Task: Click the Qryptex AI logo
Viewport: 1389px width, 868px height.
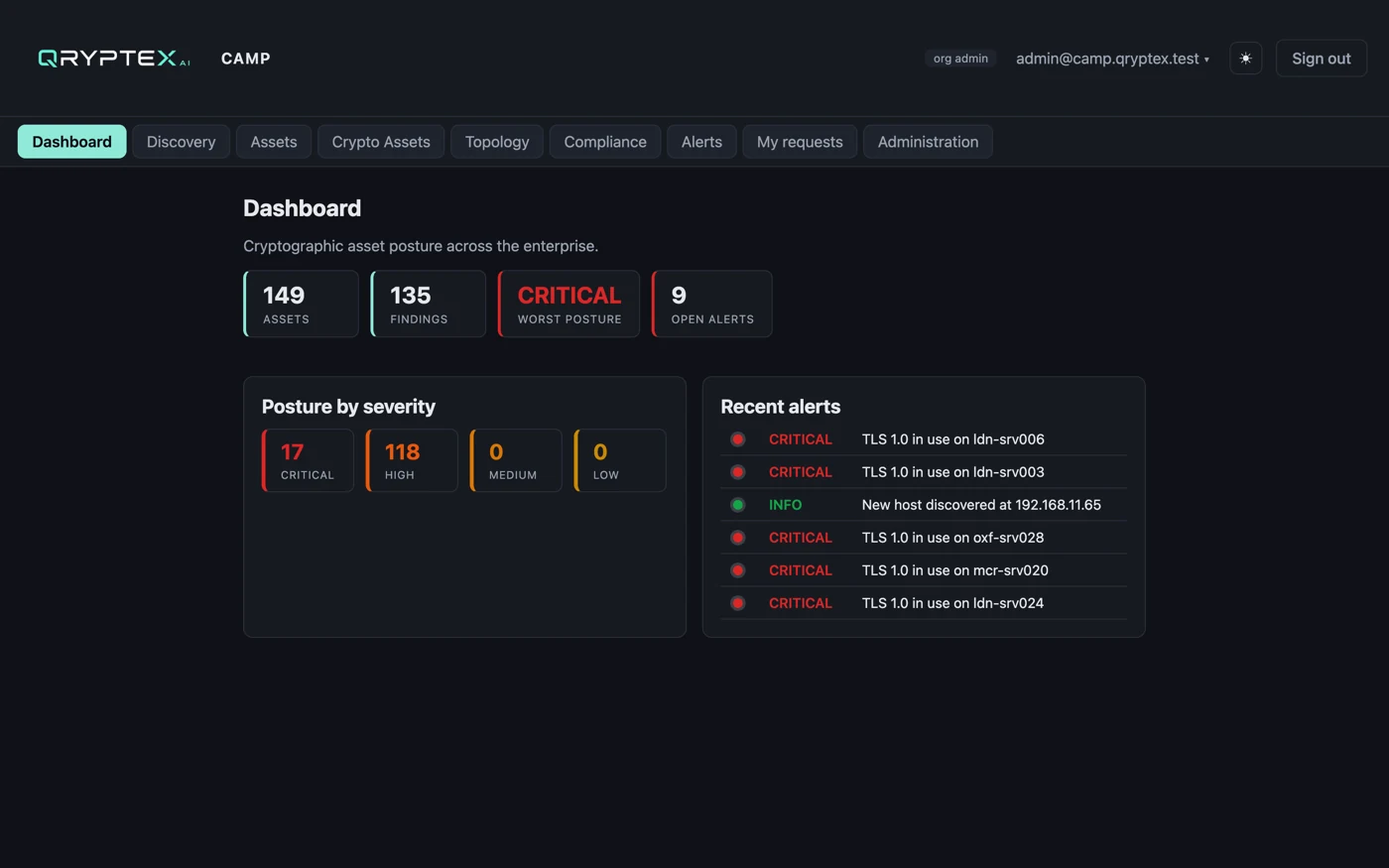Action: (114, 59)
